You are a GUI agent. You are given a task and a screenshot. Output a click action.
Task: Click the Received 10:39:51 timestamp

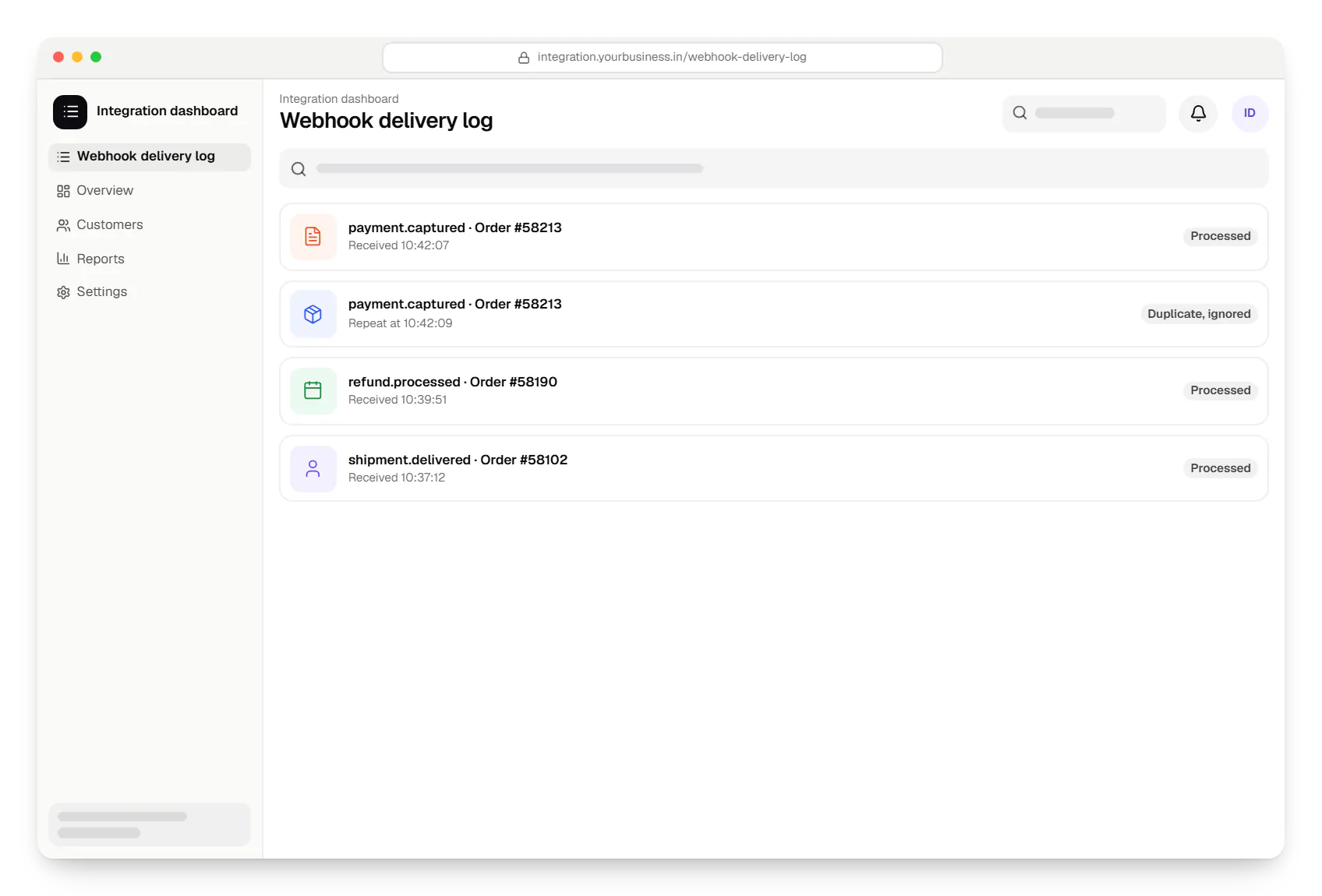click(398, 400)
